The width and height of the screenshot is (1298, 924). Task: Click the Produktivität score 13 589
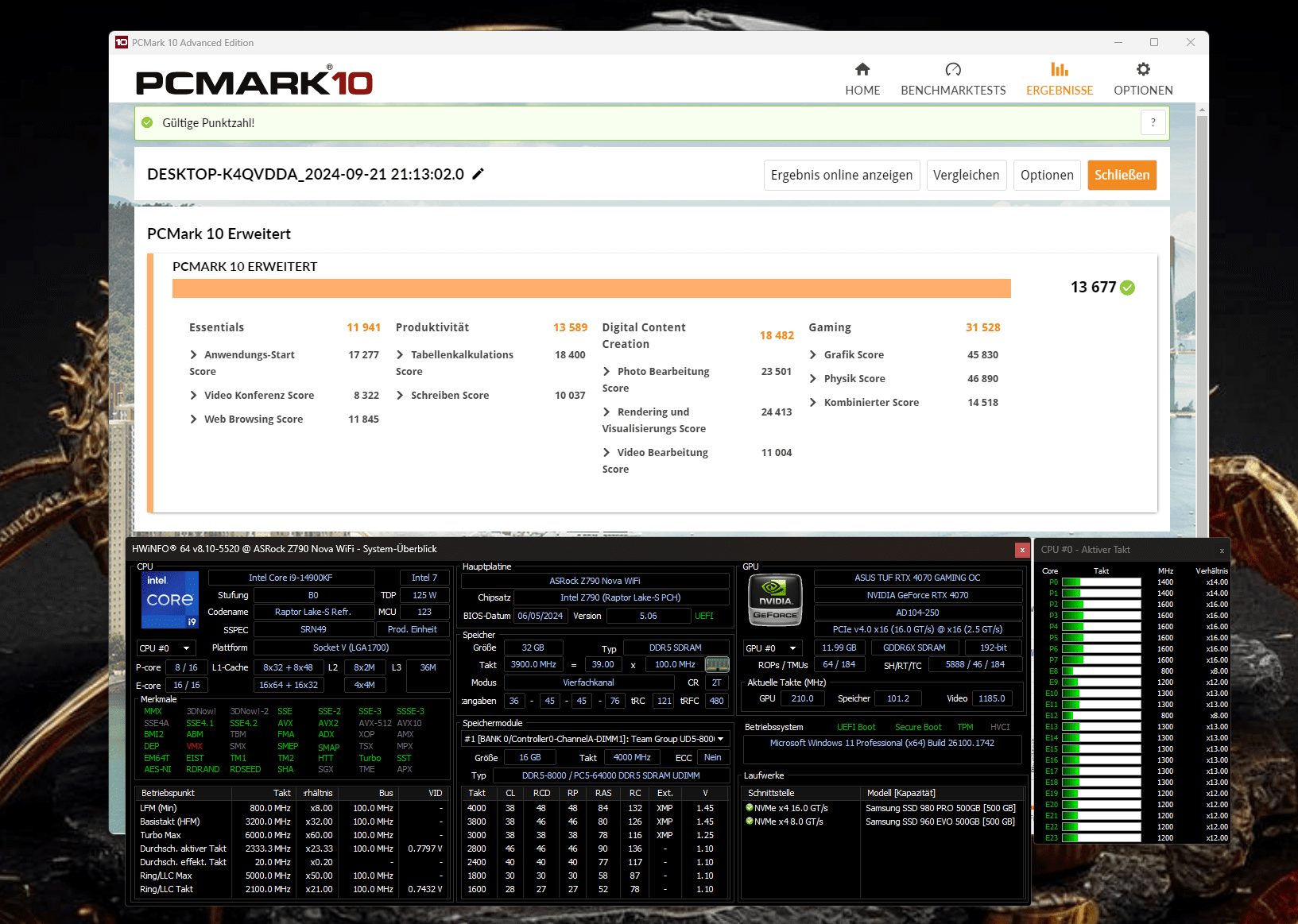pyautogui.click(x=570, y=327)
